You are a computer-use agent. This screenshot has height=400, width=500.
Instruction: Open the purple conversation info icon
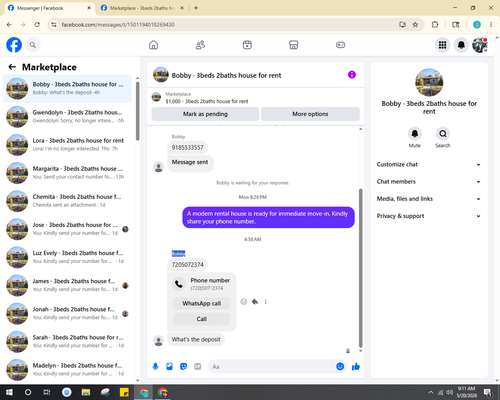352,75
